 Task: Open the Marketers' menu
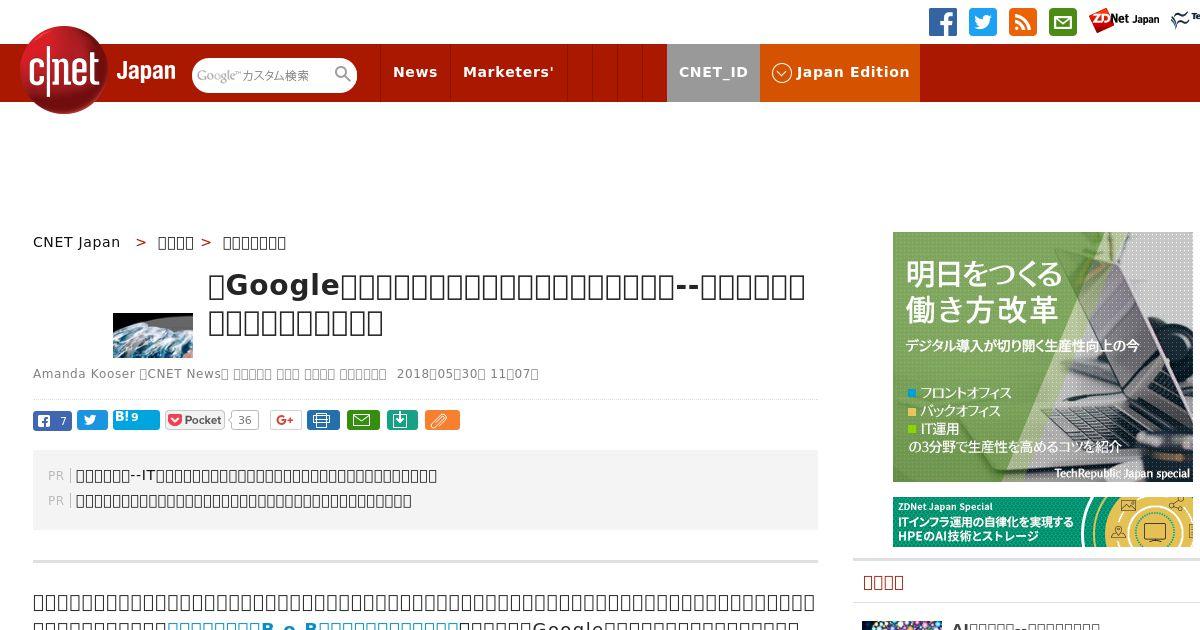tap(508, 72)
